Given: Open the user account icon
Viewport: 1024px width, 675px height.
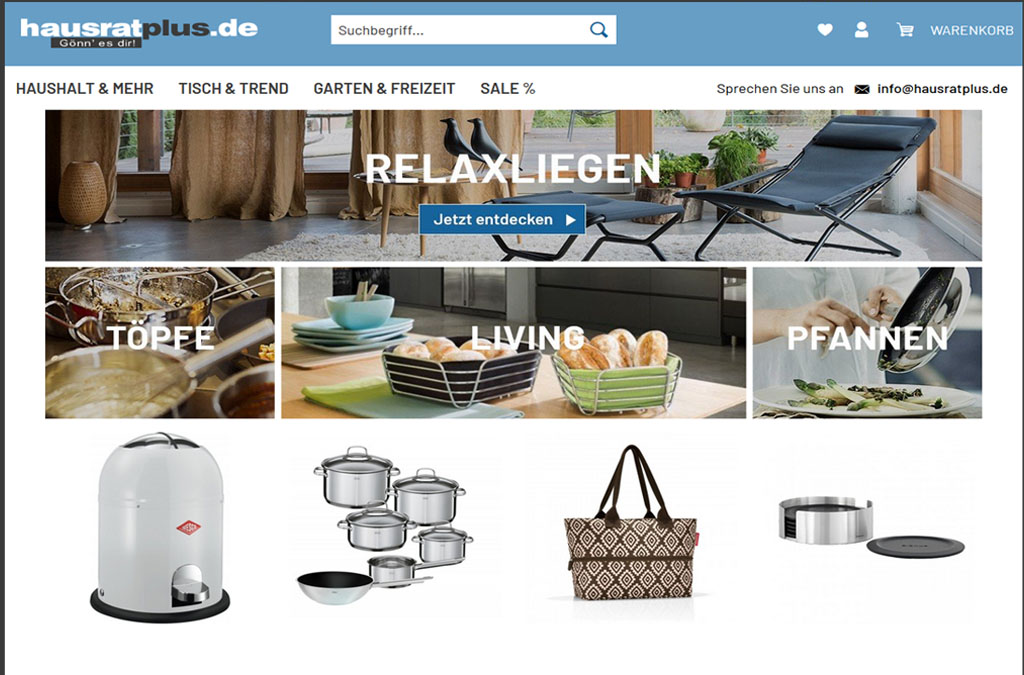Looking at the screenshot, I should [x=861, y=30].
